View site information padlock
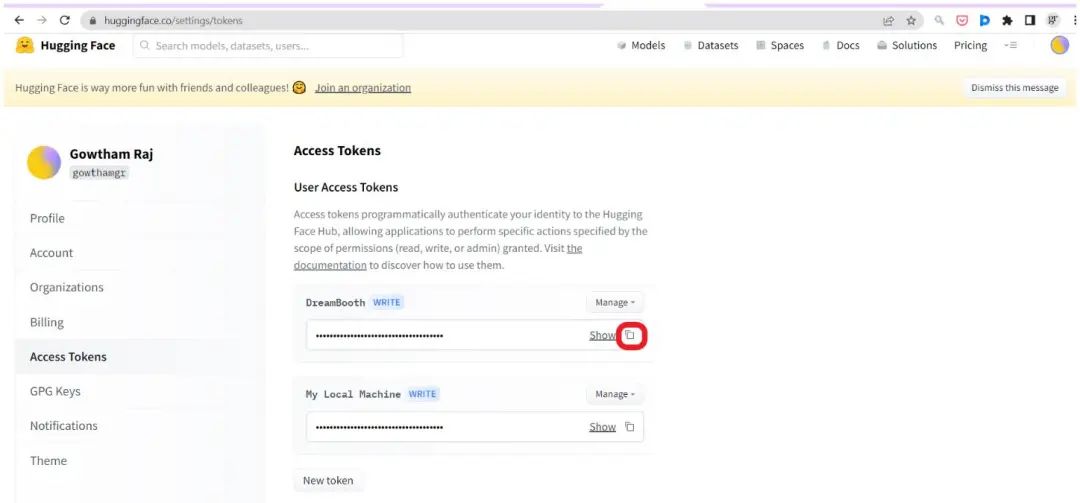1080x503 pixels. (x=93, y=21)
